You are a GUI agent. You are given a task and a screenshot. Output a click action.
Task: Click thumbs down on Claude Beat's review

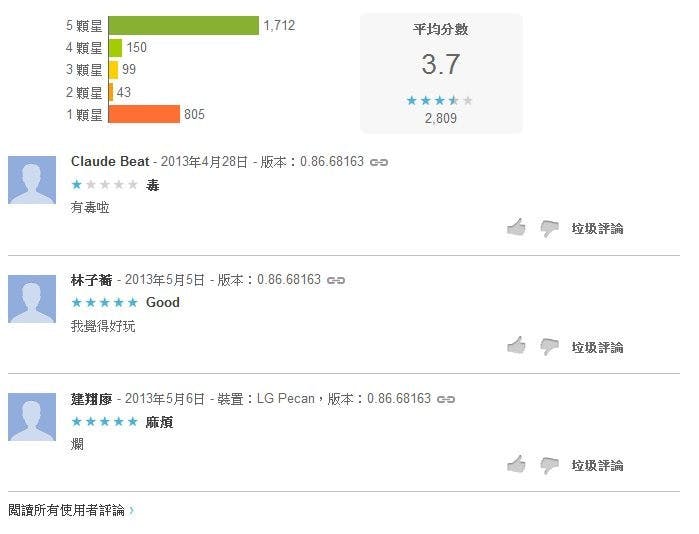coord(549,228)
